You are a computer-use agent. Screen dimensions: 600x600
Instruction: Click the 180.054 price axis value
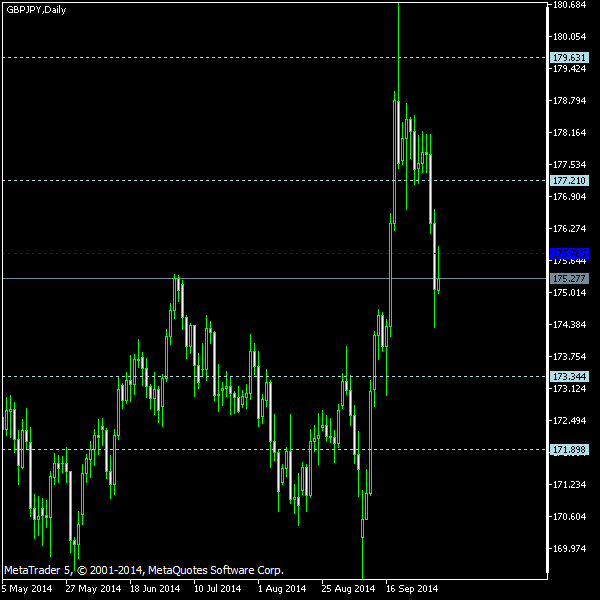569,37
